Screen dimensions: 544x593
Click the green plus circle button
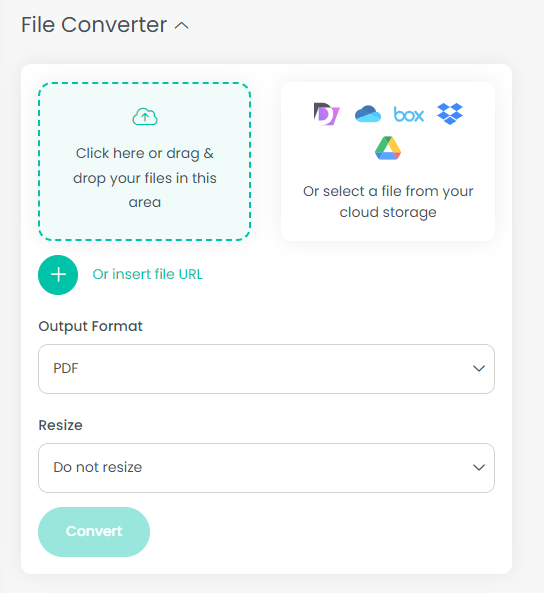point(58,275)
